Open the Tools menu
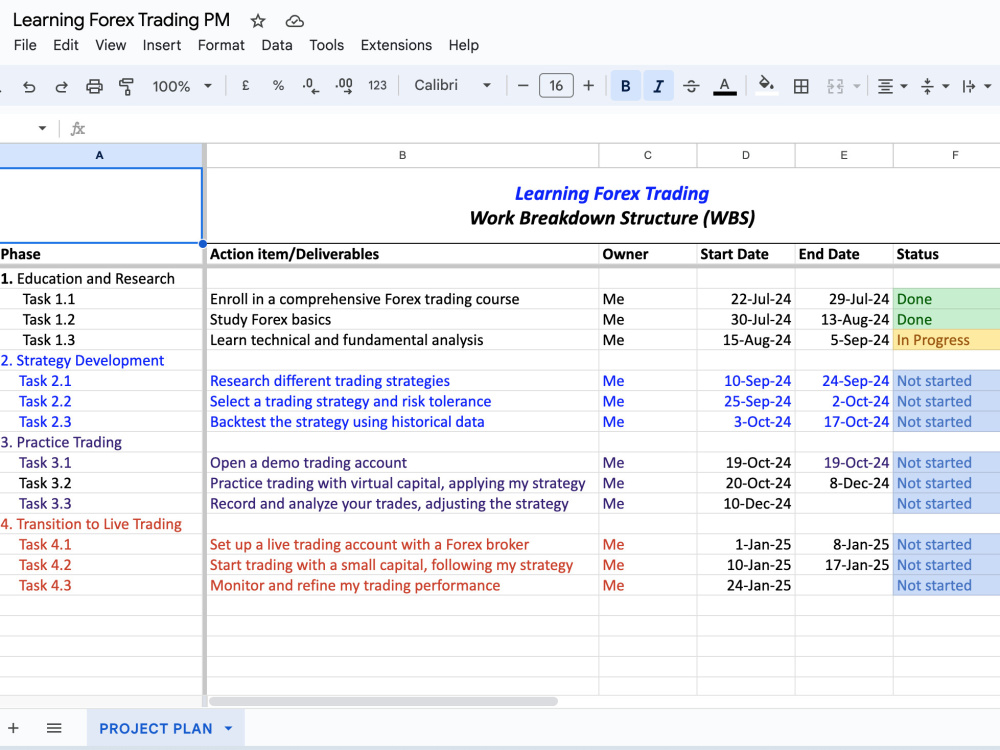Image resolution: width=1000 pixels, height=750 pixels. pos(327,45)
